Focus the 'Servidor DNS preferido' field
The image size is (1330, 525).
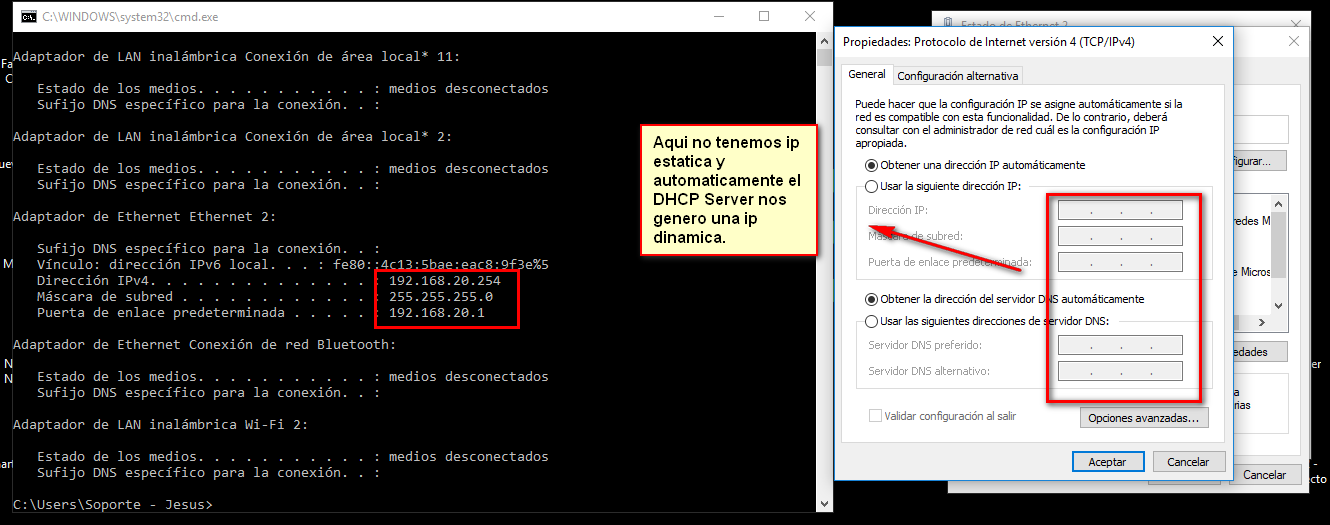(1120, 346)
